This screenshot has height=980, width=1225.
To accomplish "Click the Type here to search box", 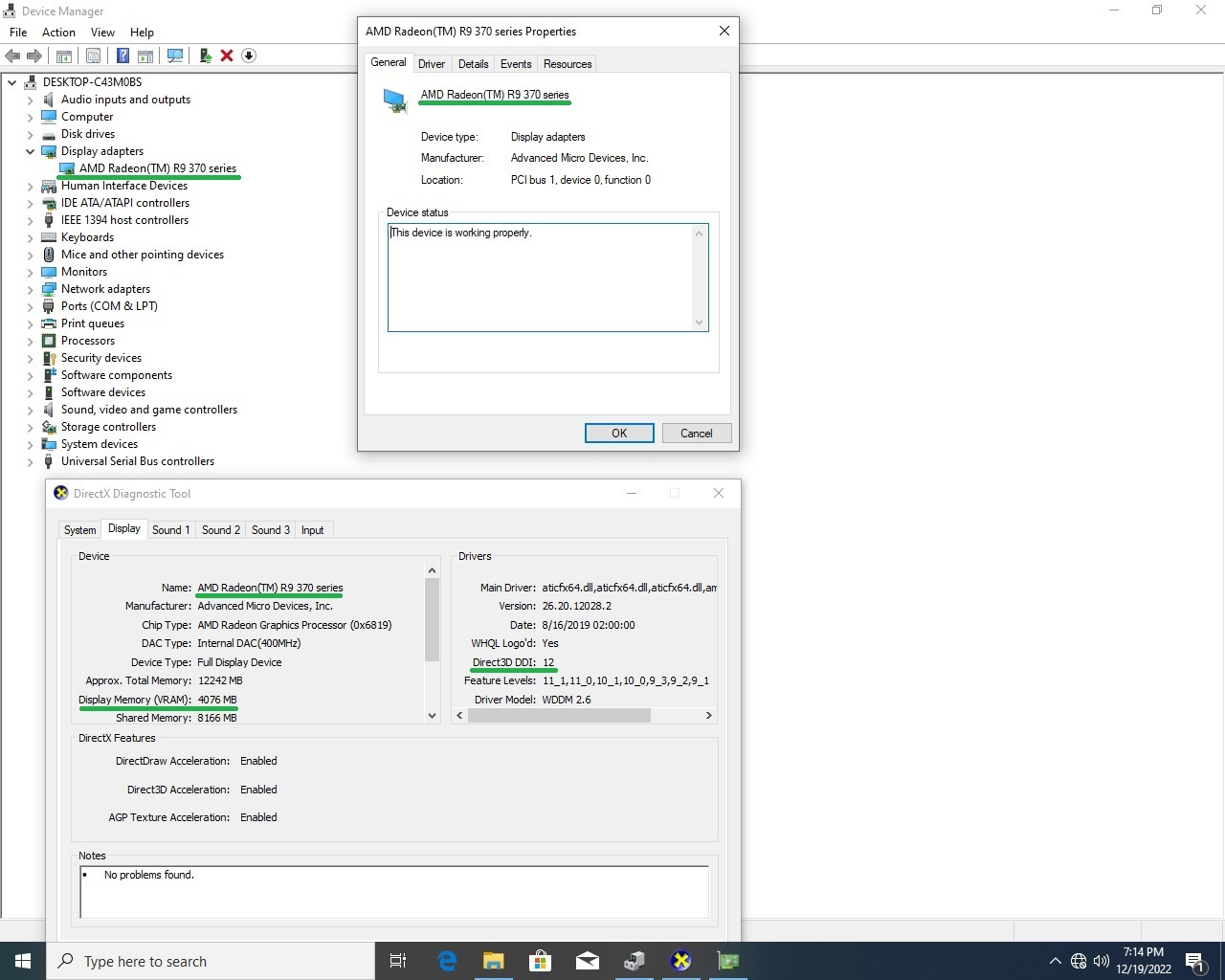I will pos(211,961).
